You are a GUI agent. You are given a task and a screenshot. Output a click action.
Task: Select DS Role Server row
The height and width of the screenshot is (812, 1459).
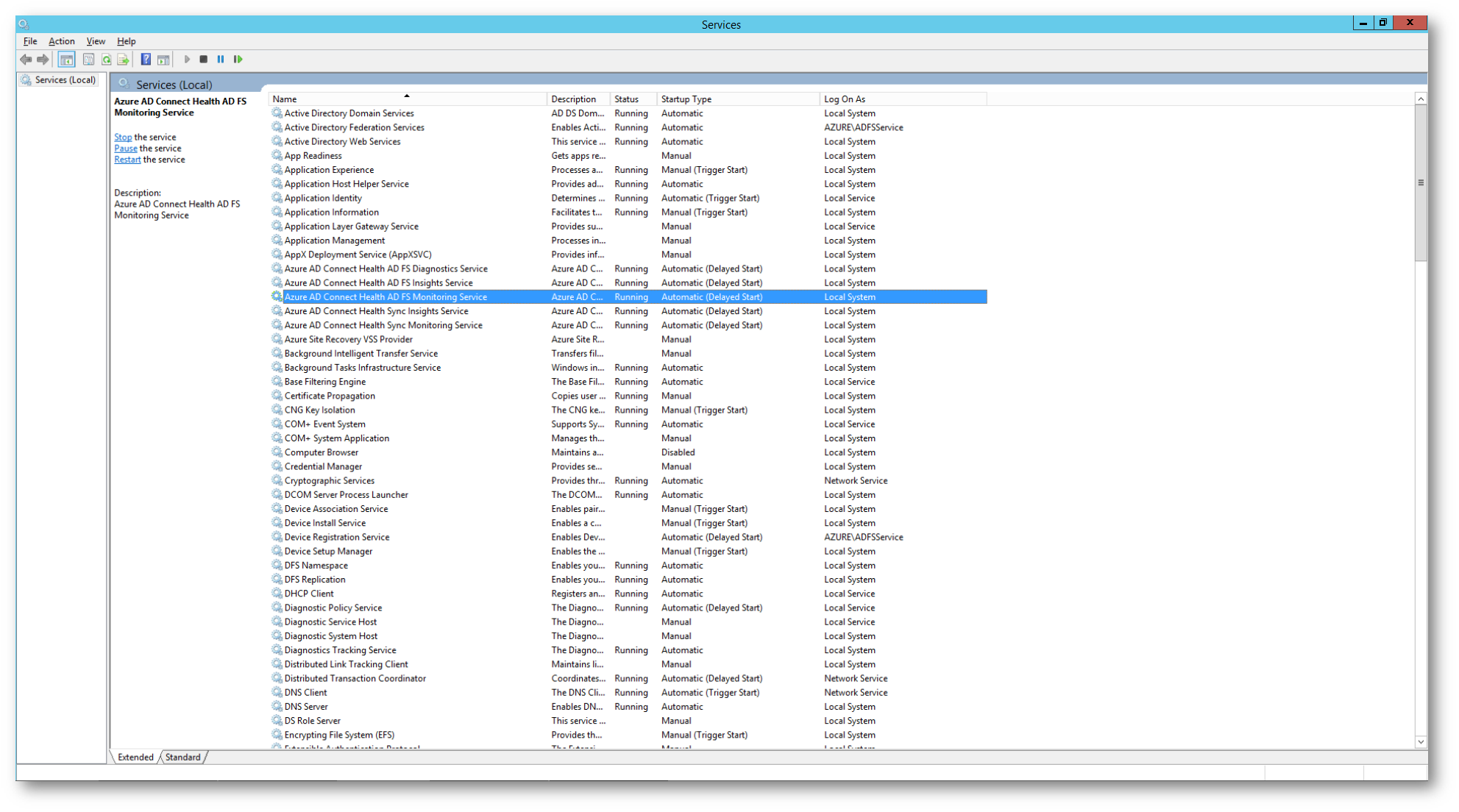coord(628,720)
